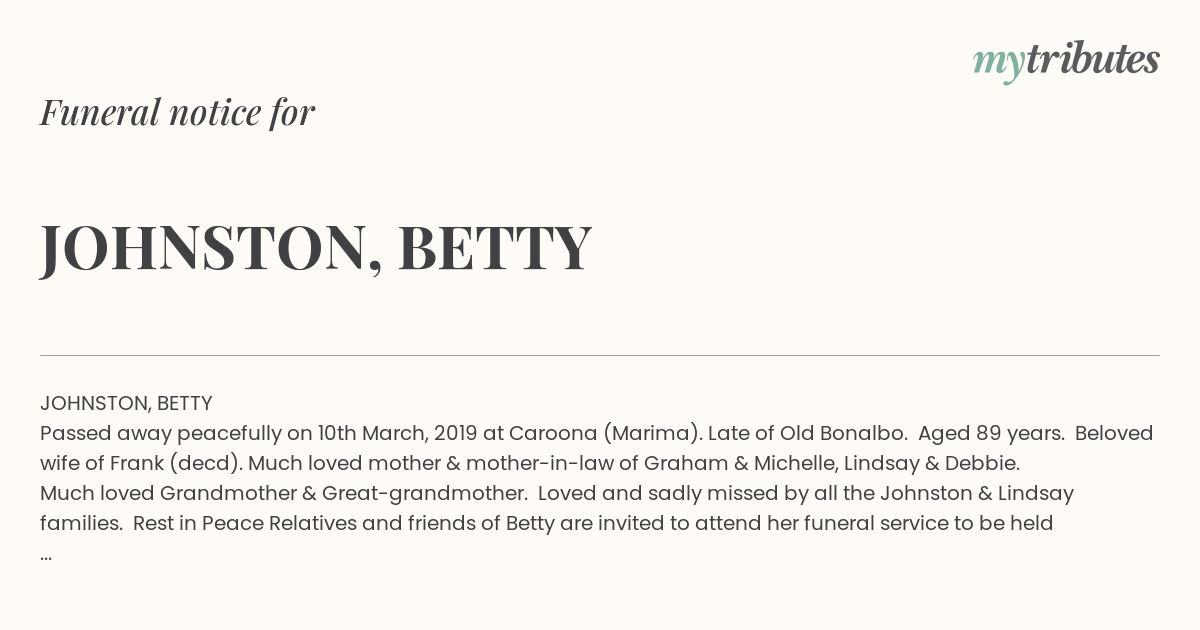Screen dimensions: 1200x630
Task: Click the green 'my' in the logo
Action: coord(999,64)
